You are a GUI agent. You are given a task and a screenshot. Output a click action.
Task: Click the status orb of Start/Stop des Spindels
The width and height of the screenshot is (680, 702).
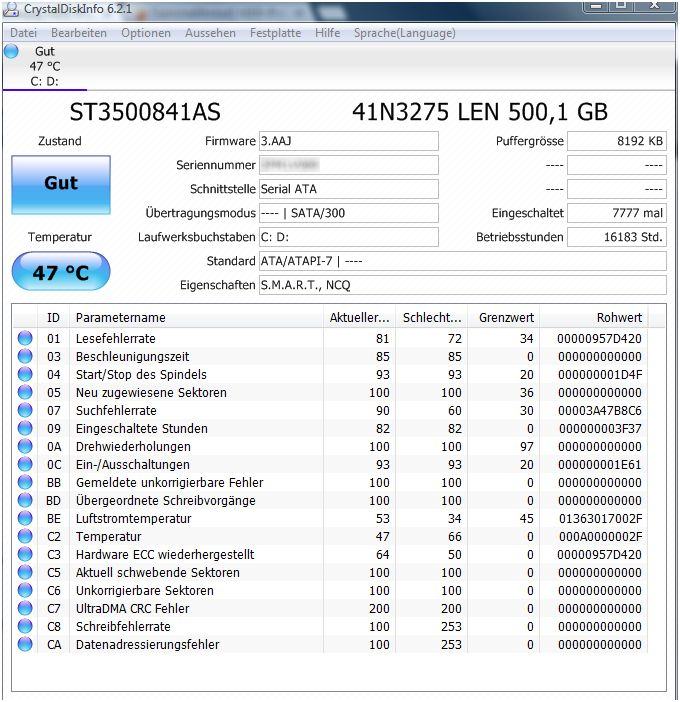[25, 374]
